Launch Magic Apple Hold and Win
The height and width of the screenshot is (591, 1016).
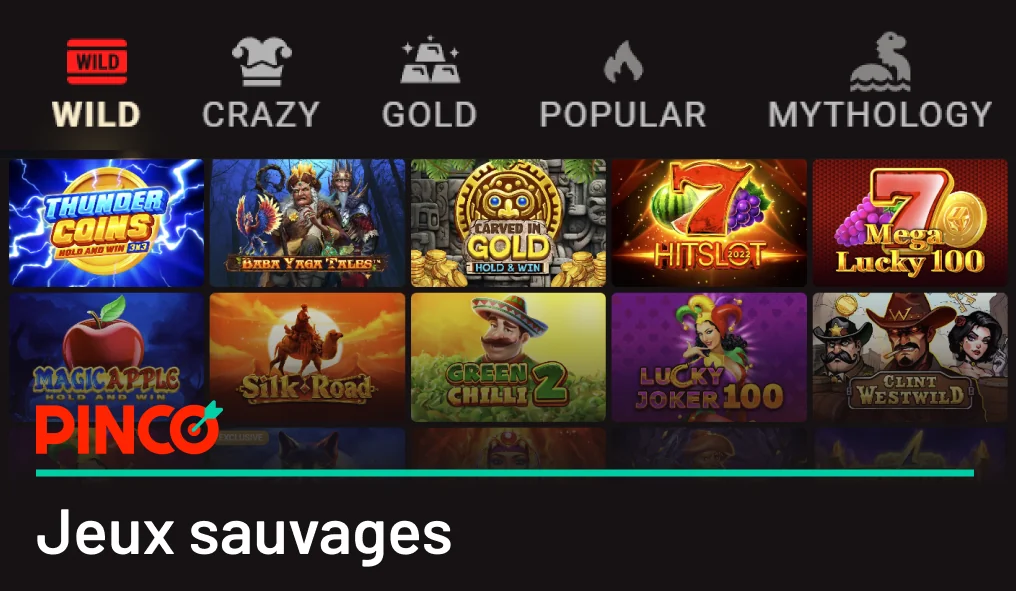pyautogui.click(x=107, y=357)
